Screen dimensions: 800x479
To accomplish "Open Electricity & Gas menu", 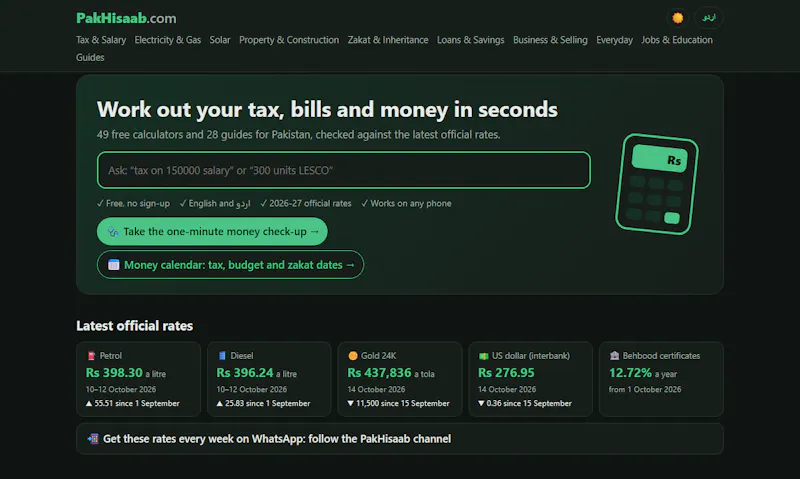I will pos(168,40).
